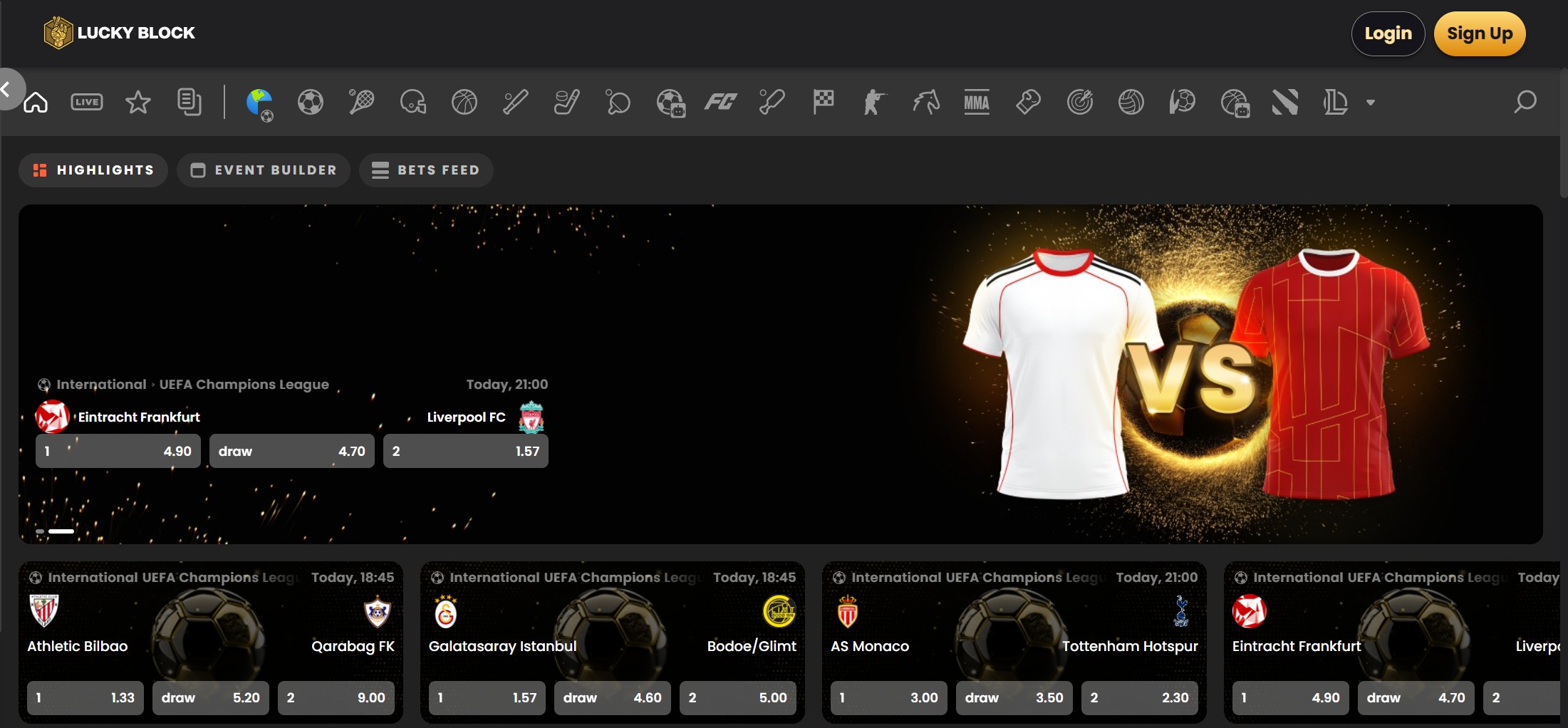Viewport: 1568px width, 728px height.
Task: Click the search magnifier icon
Action: (1524, 102)
